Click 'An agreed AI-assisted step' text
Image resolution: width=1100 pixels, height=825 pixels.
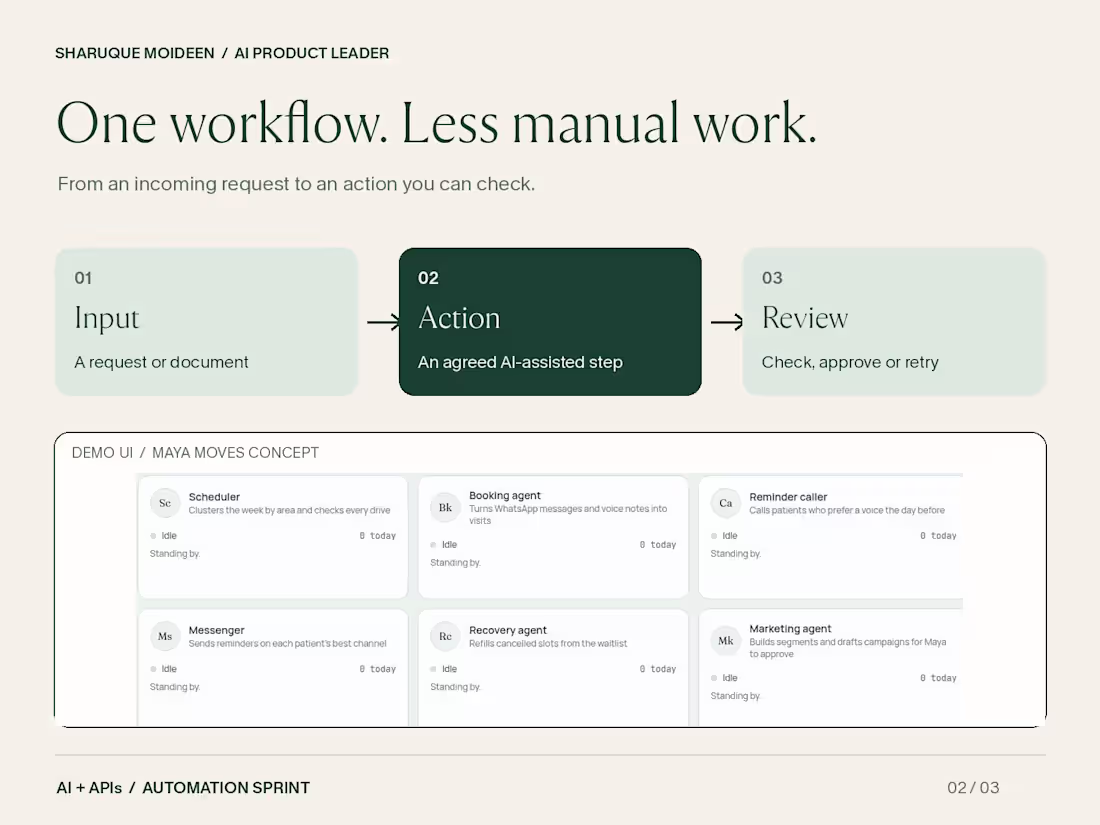coord(521,362)
